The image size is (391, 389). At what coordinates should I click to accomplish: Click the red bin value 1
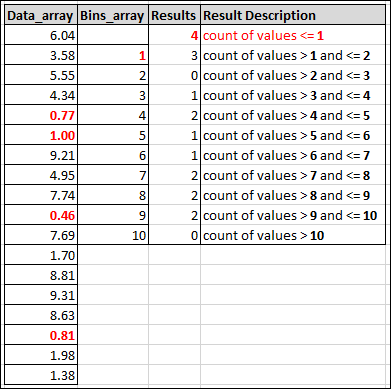coord(113,55)
